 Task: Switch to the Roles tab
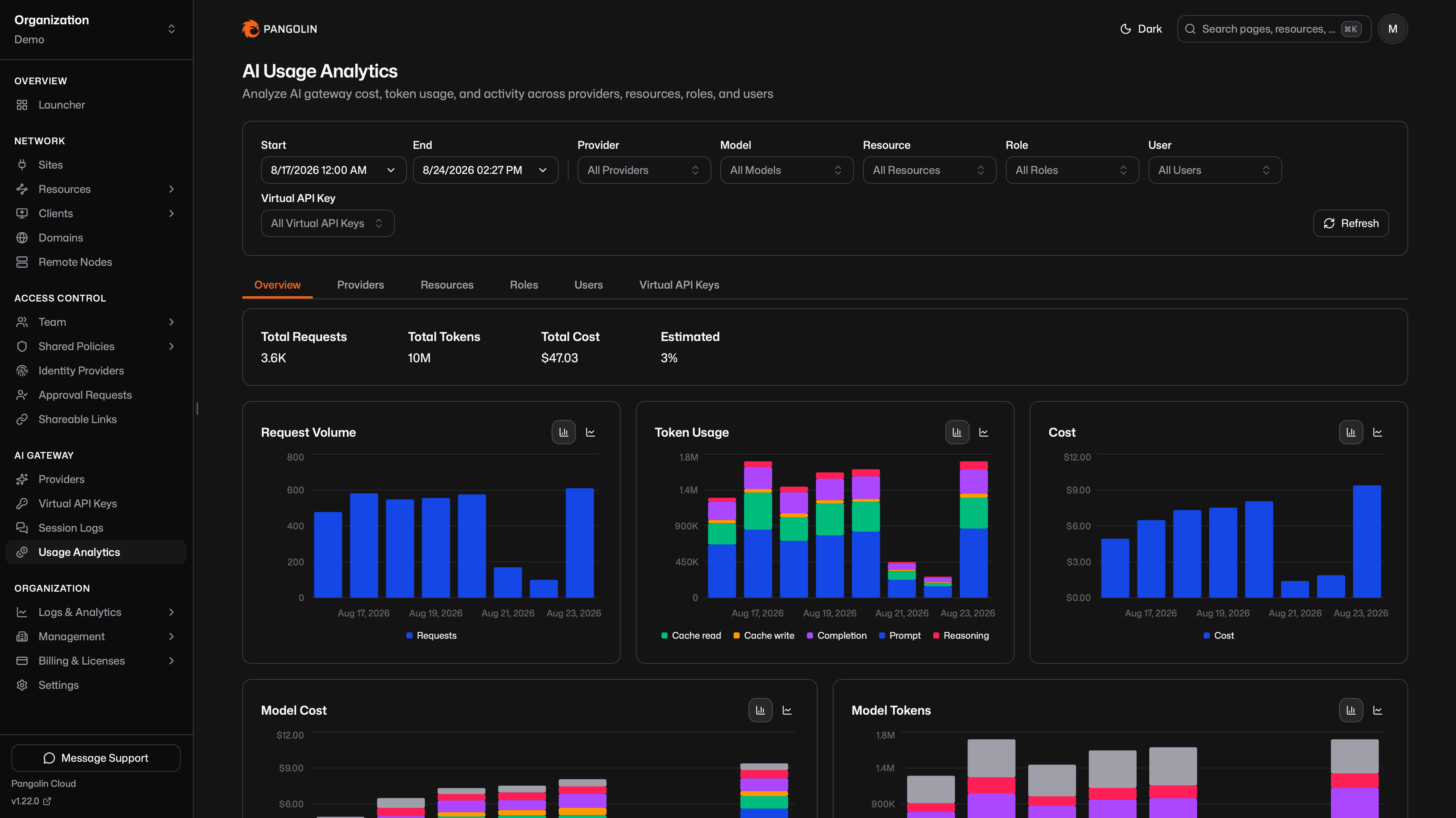point(523,284)
